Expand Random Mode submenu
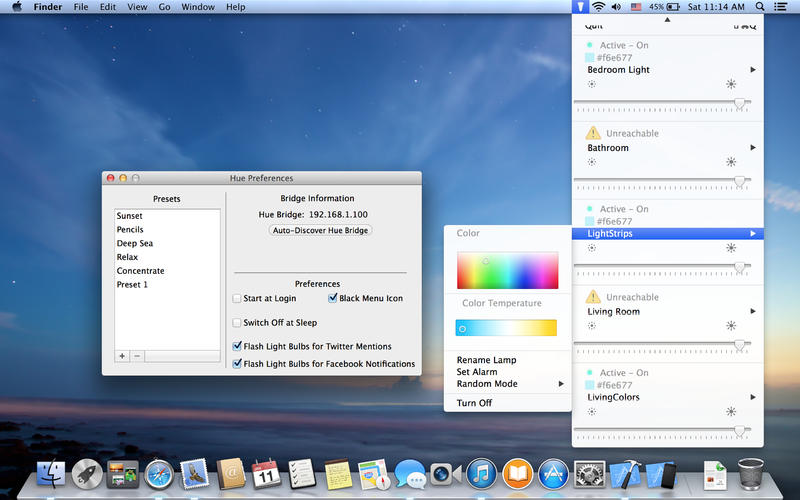 point(508,384)
